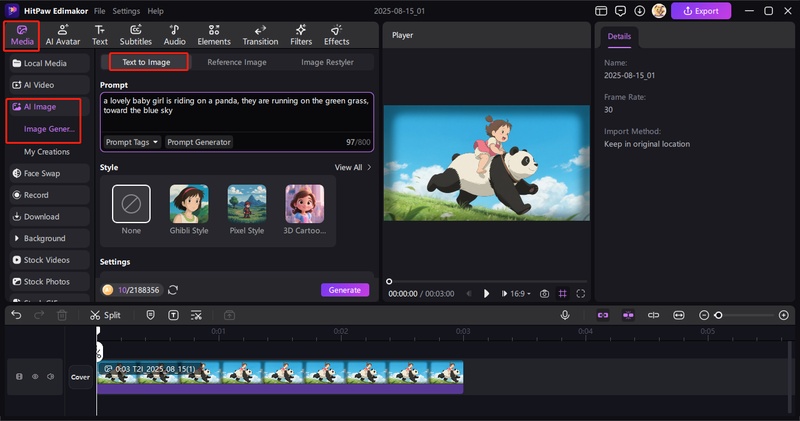The image size is (800, 421).
Task: Open the Record option in the sidebar
Action: (x=49, y=195)
